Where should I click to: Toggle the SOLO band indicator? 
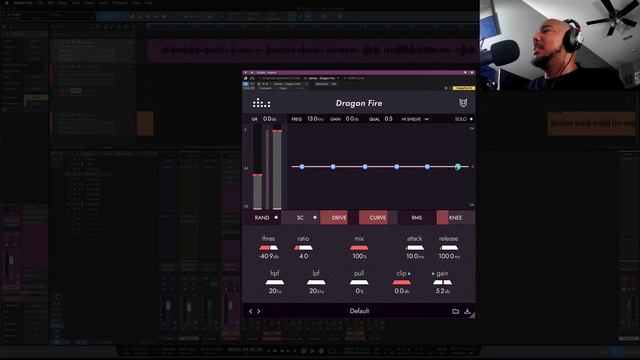471,119
